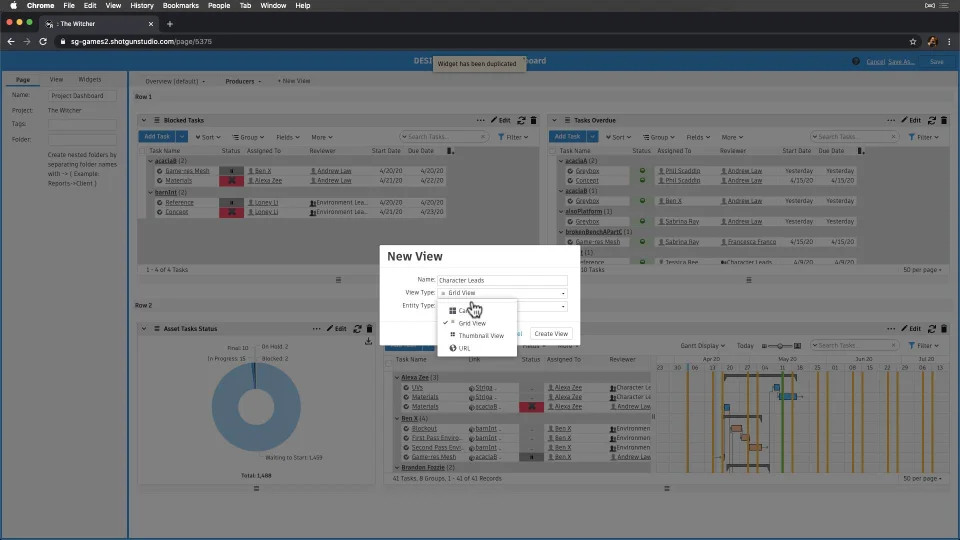
Task: Click the Today button in Gantt toolbar
Action: click(745, 345)
